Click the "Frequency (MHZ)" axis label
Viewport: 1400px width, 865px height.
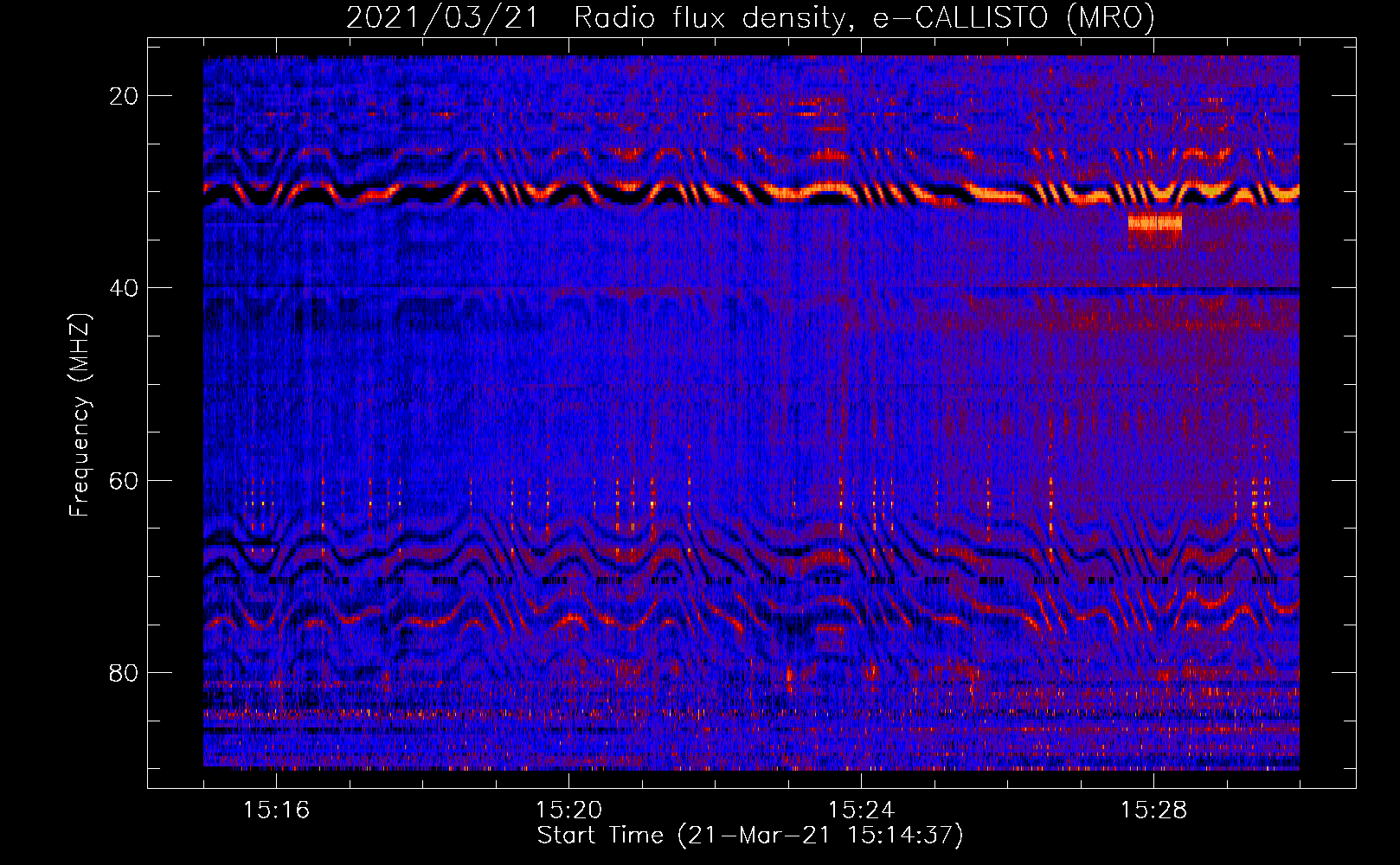pos(80,415)
